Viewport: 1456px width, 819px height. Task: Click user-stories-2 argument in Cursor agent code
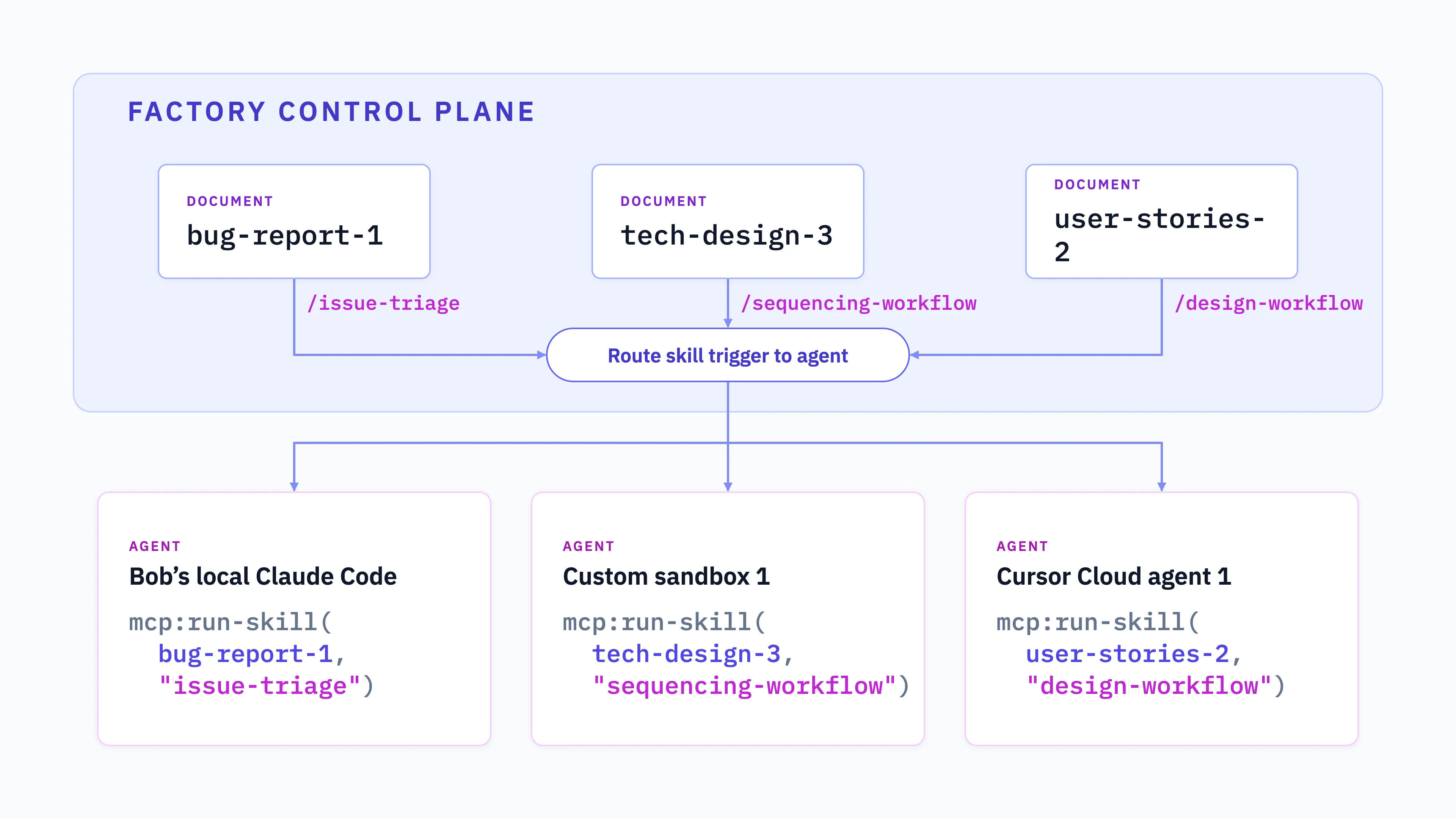(x=1127, y=654)
